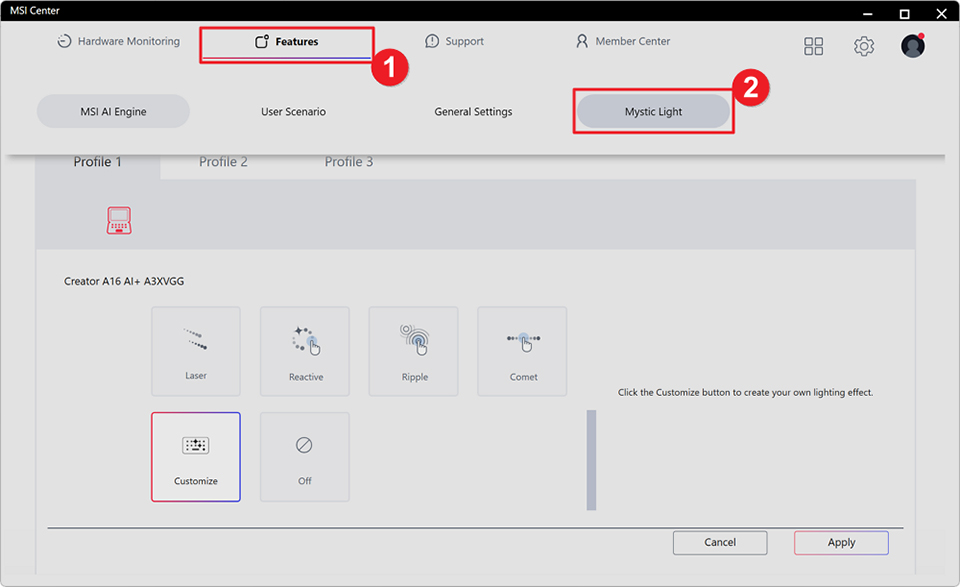Open the Customize lighting effect
The width and height of the screenshot is (960, 587).
196,456
